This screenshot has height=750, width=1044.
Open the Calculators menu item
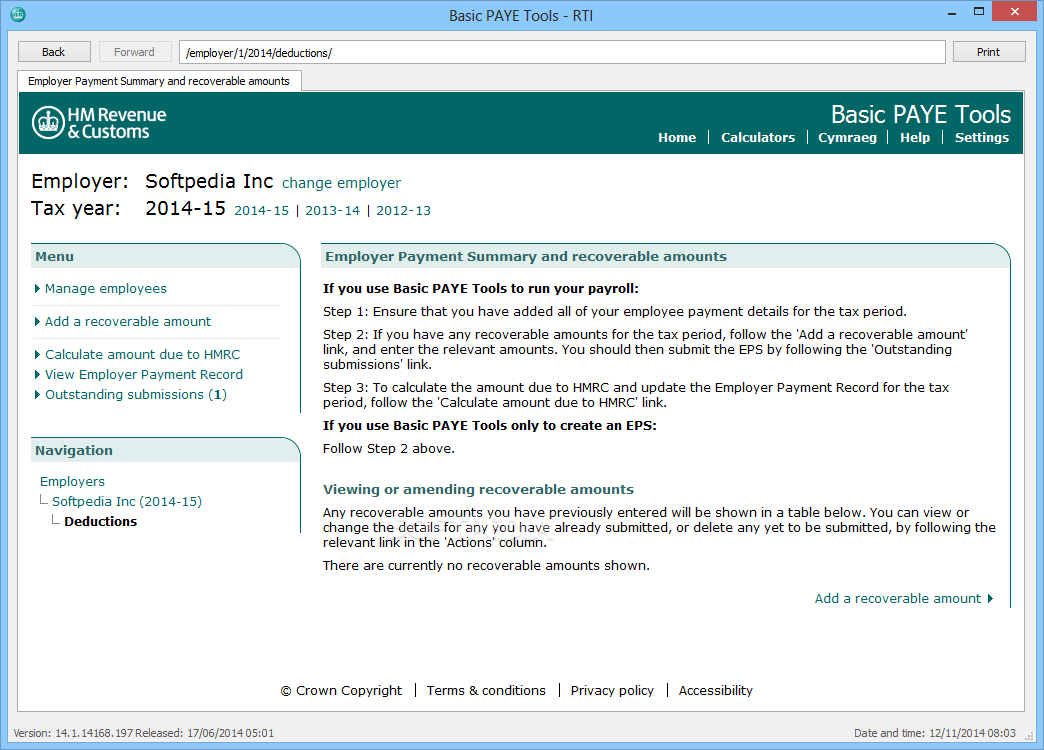click(758, 137)
